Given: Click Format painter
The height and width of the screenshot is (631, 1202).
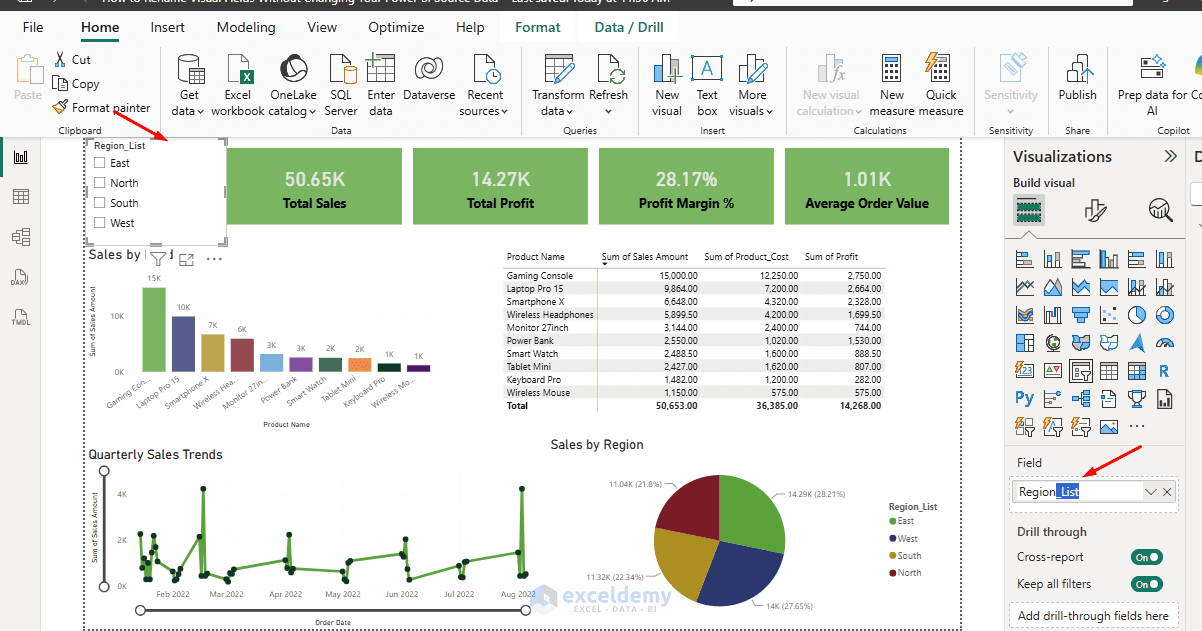Looking at the screenshot, I should coord(102,107).
